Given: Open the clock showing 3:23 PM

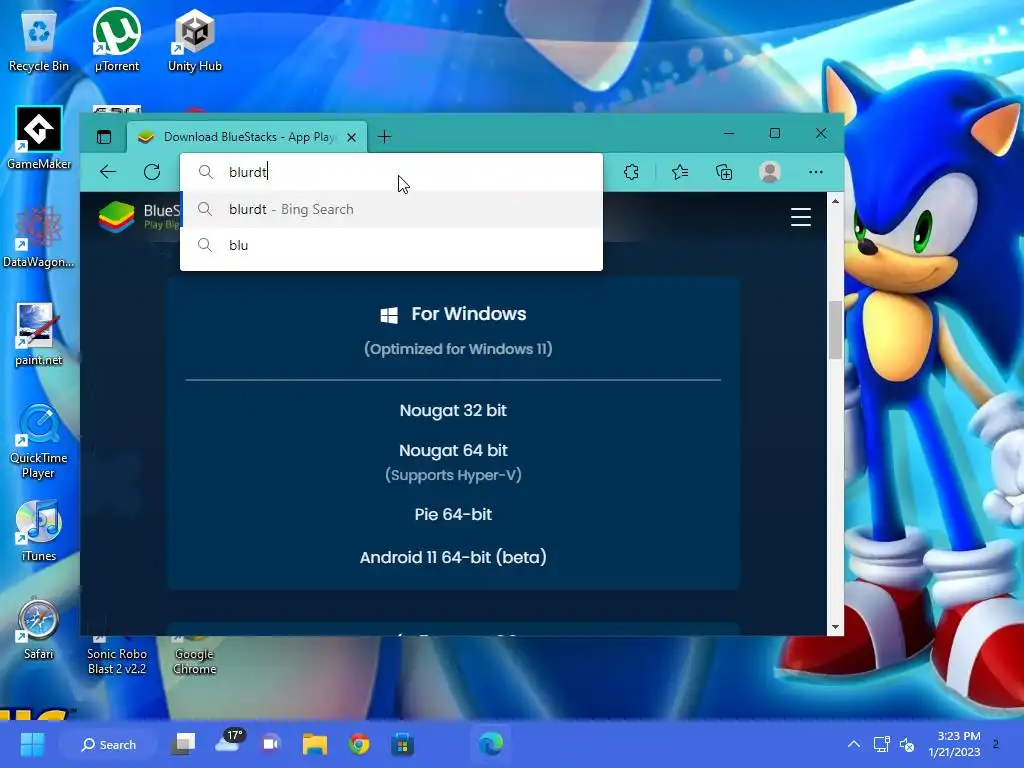Looking at the screenshot, I should [955, 744].
